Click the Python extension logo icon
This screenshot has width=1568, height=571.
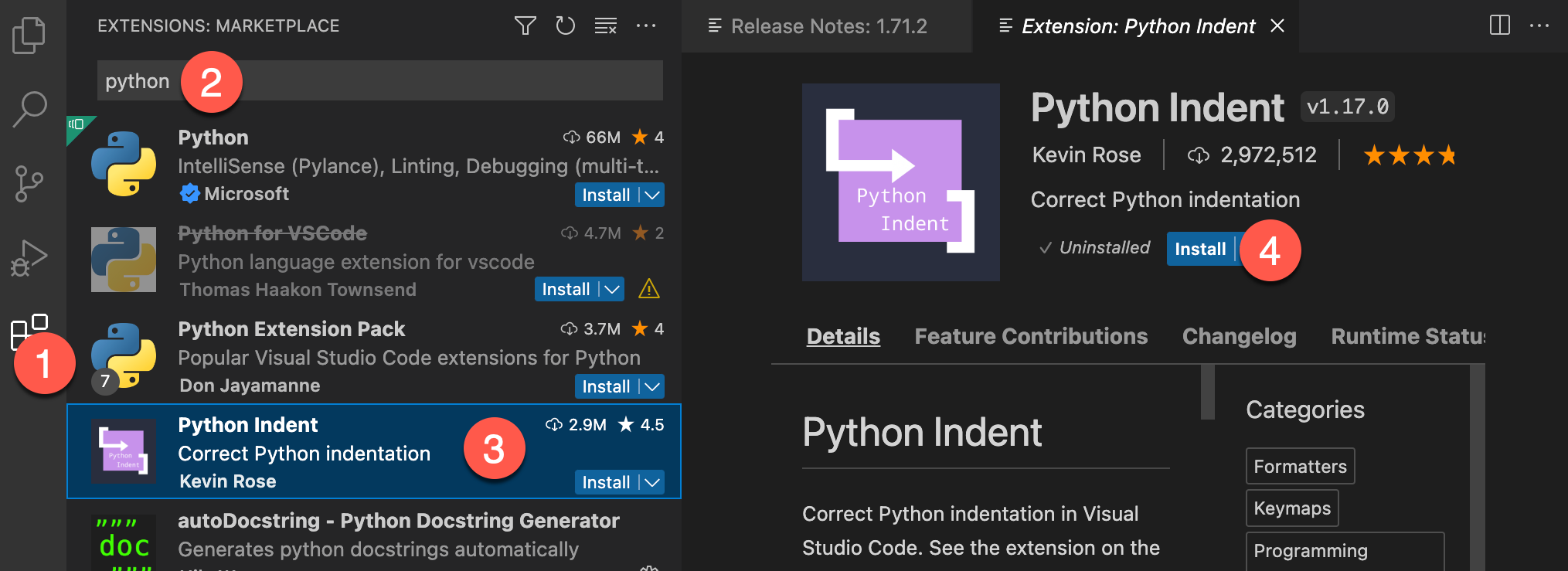click(124, 164)
